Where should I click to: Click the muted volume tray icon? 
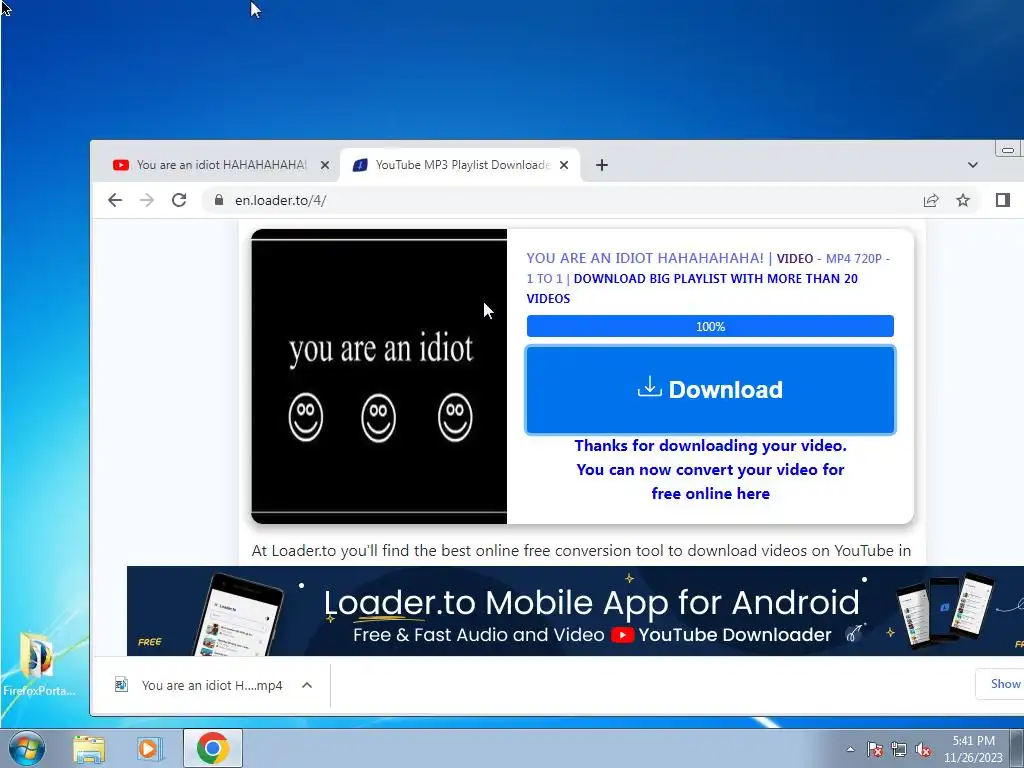[923, 749]
